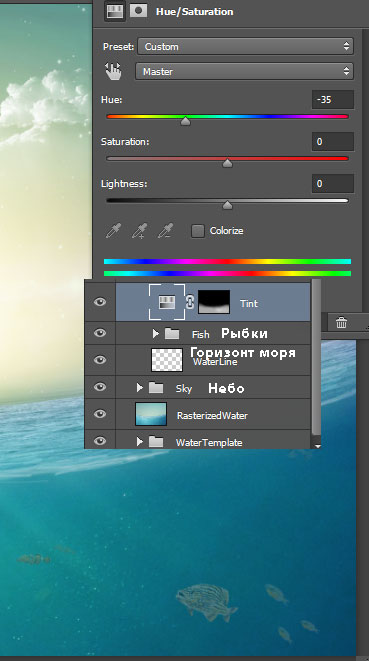Click the Hue value field showing -35
The height and width of the screenshot is (661, 369).
pyautogui.click(x=333, y=99)
